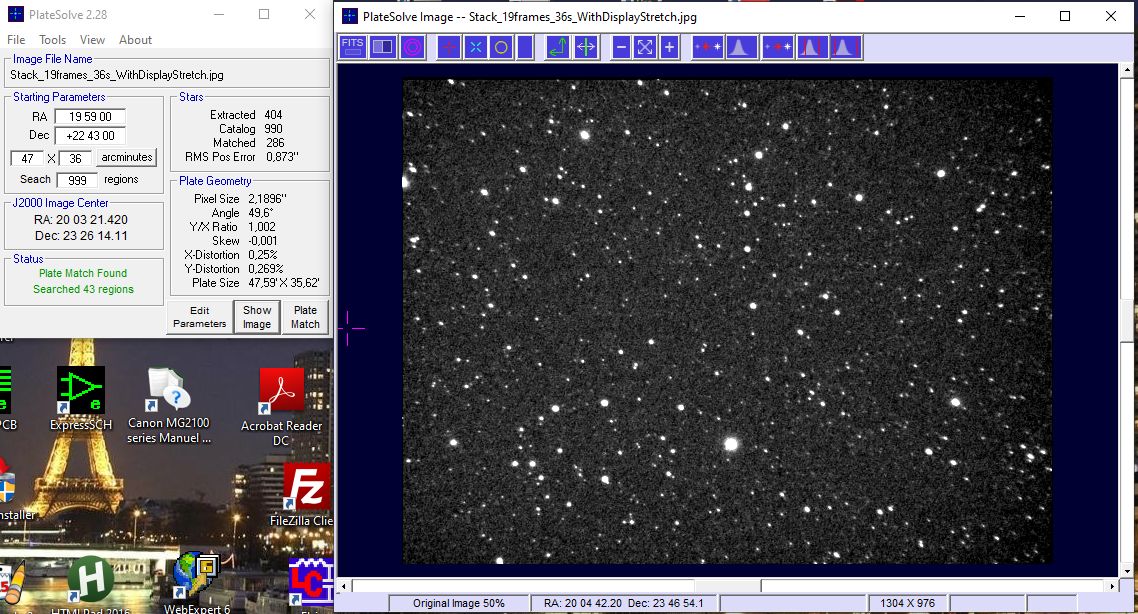Click the zoom out minus icon
The image size is (1138, 614).
tap(621, 47)
